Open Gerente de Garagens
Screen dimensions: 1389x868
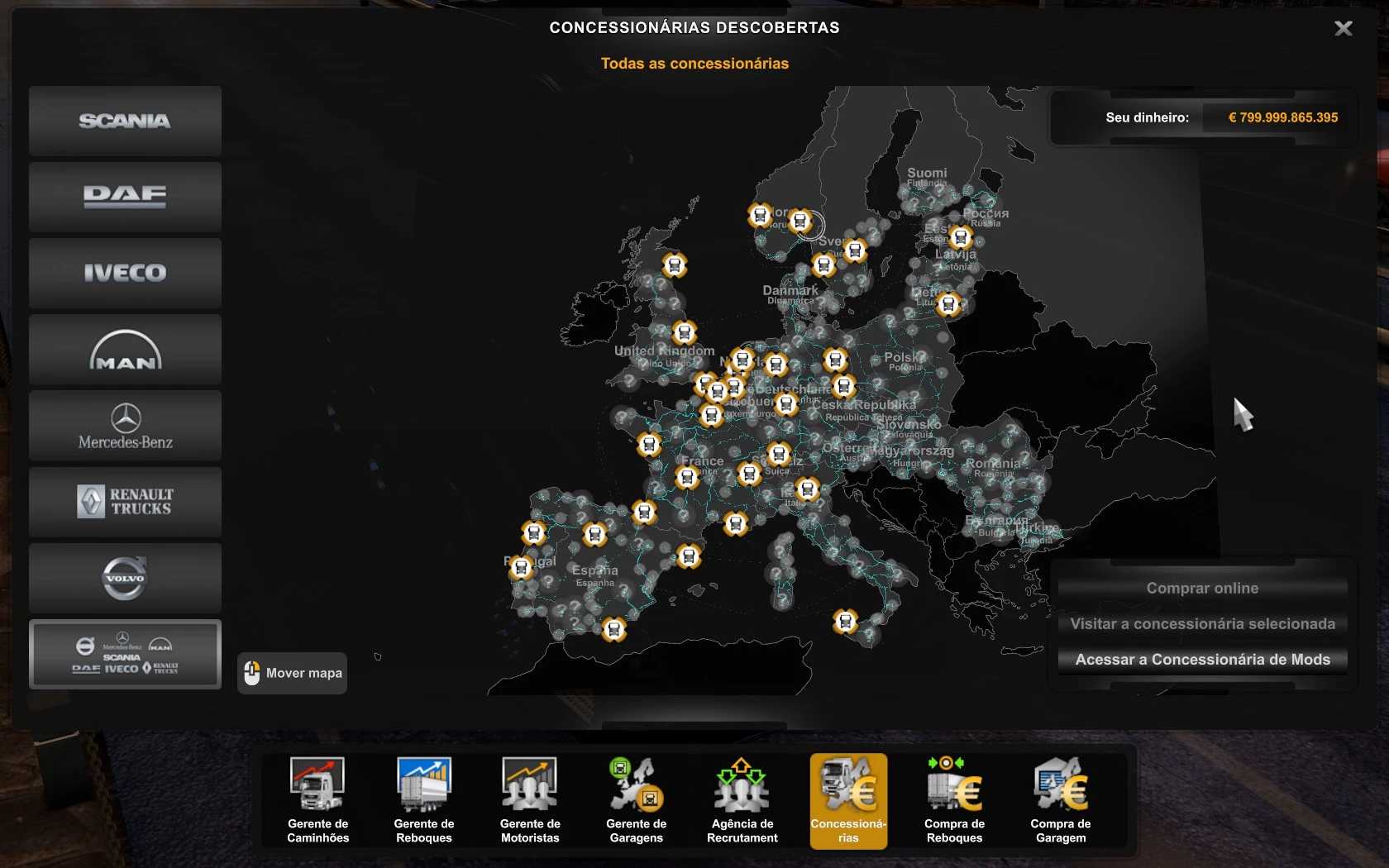(x=636, y=799)
